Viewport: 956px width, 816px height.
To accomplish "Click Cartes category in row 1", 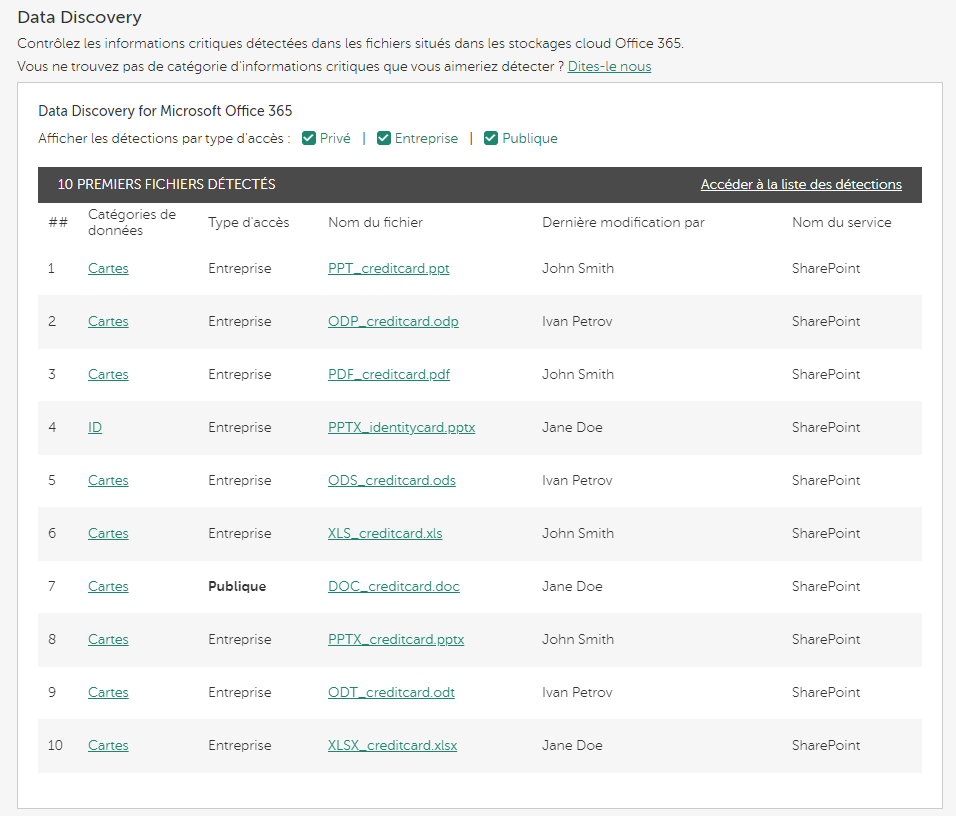I will (108, 269).
